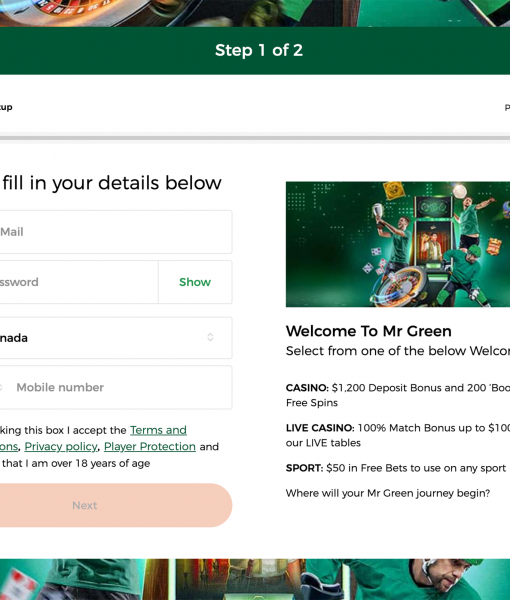Click the Step 1 of 2 header

point(259,50)
